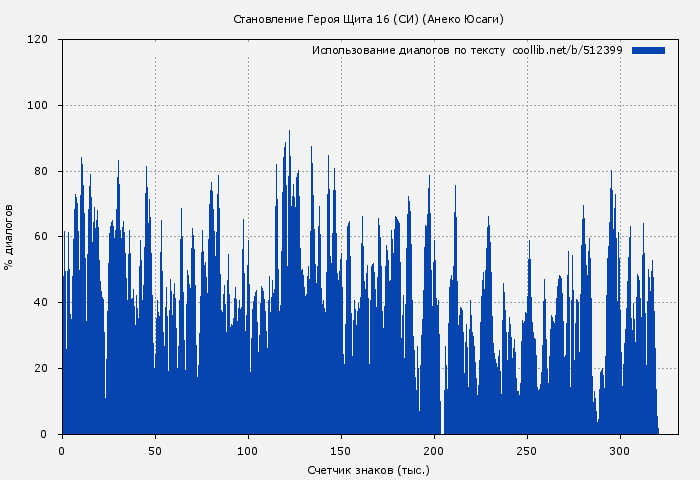Pick the 60 tick label on the y-axis
This screenshot has height=480, width=700.
[41, 237]
